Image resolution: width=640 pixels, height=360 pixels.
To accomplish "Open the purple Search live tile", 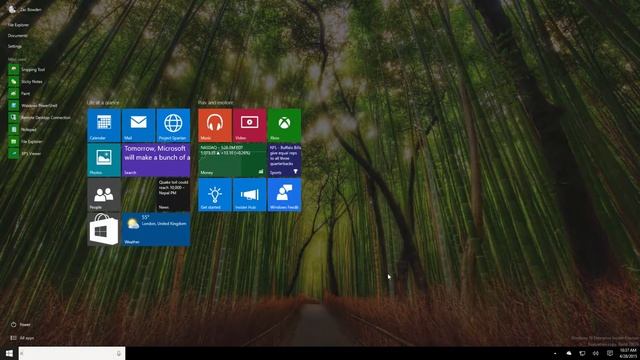I will click(156, 160).
